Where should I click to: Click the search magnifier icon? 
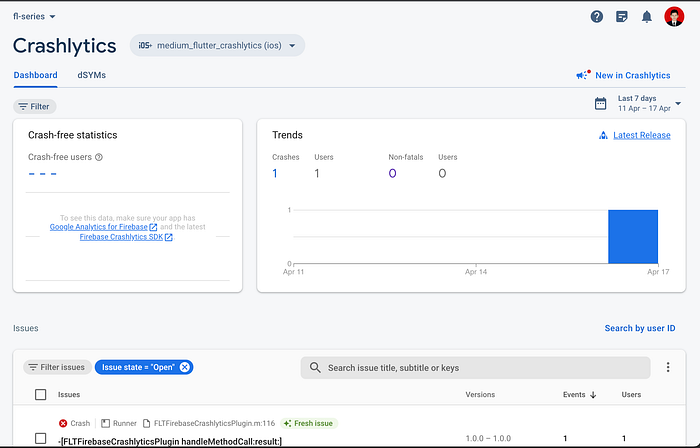[x=315, y=368]
